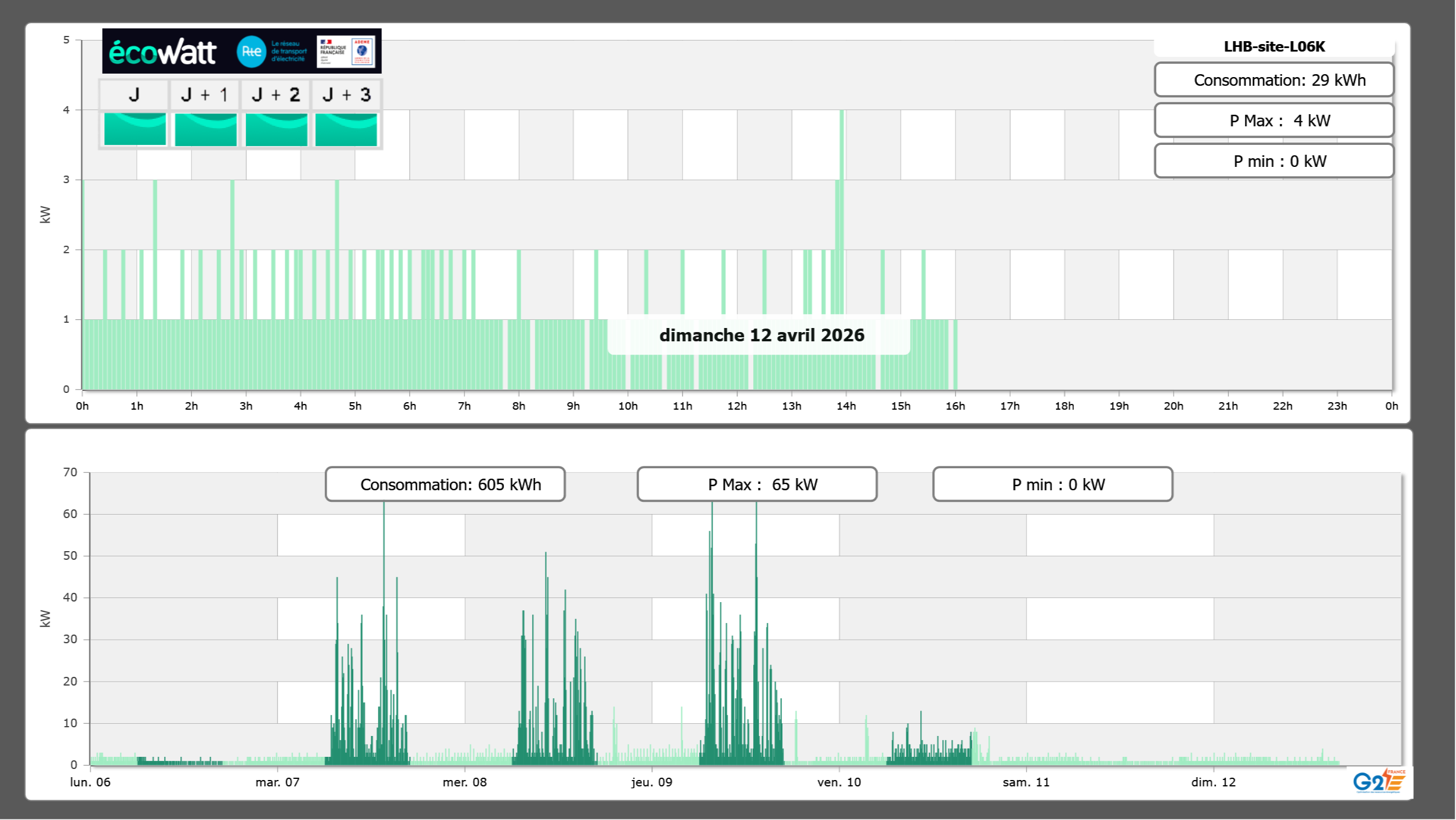Click the daily P min : 0 kW box
Image resolution: width=1456 pixels, height=820 pixels.
click(1273, 161)
